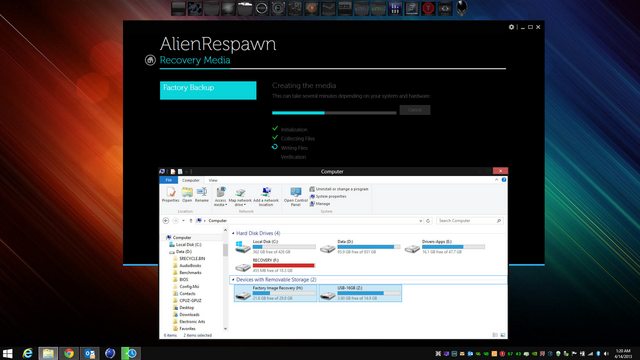Cancel the recovery media creation

(415, 110)
